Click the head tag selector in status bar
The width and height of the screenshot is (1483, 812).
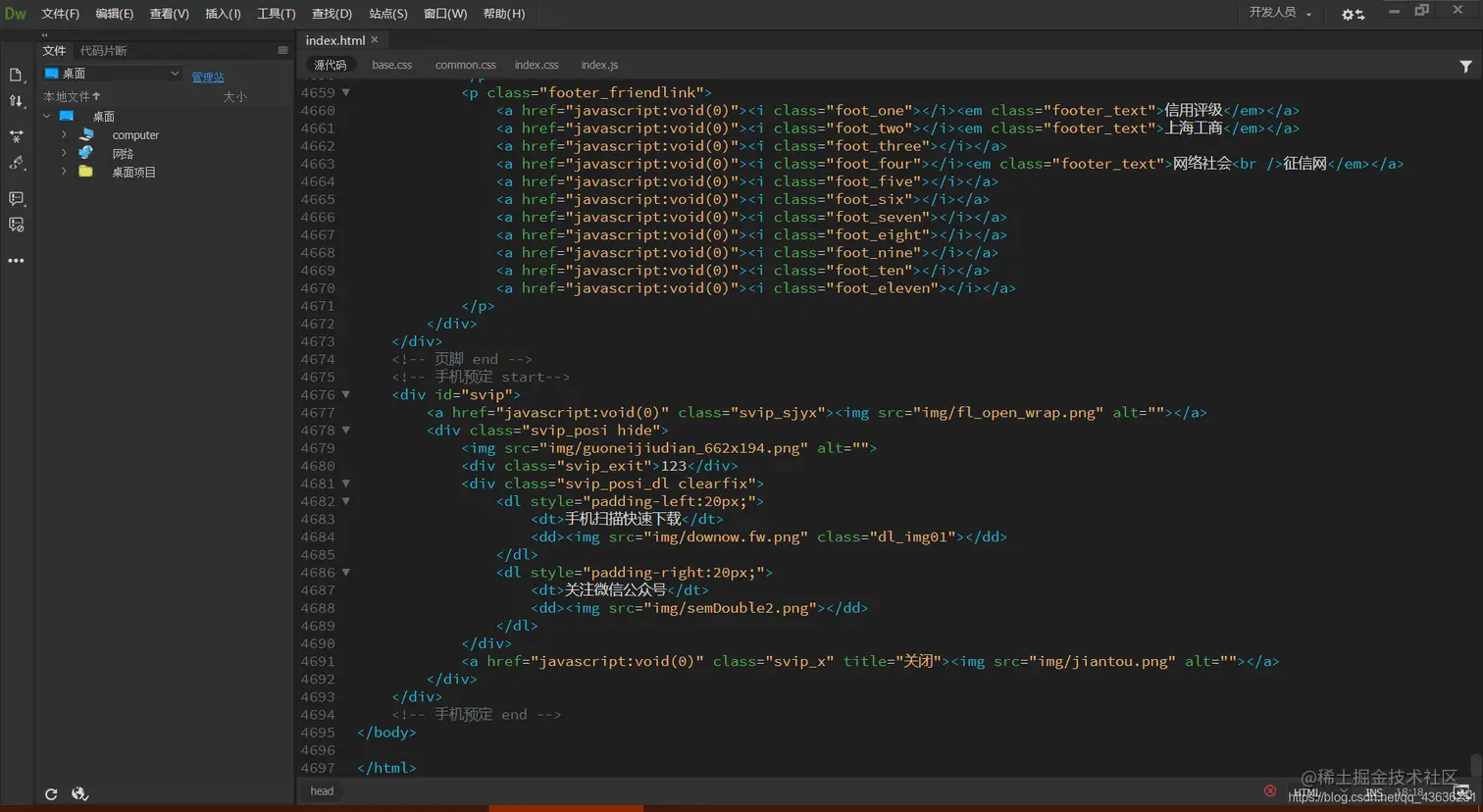pyautogui.click(x=322, y=791)
